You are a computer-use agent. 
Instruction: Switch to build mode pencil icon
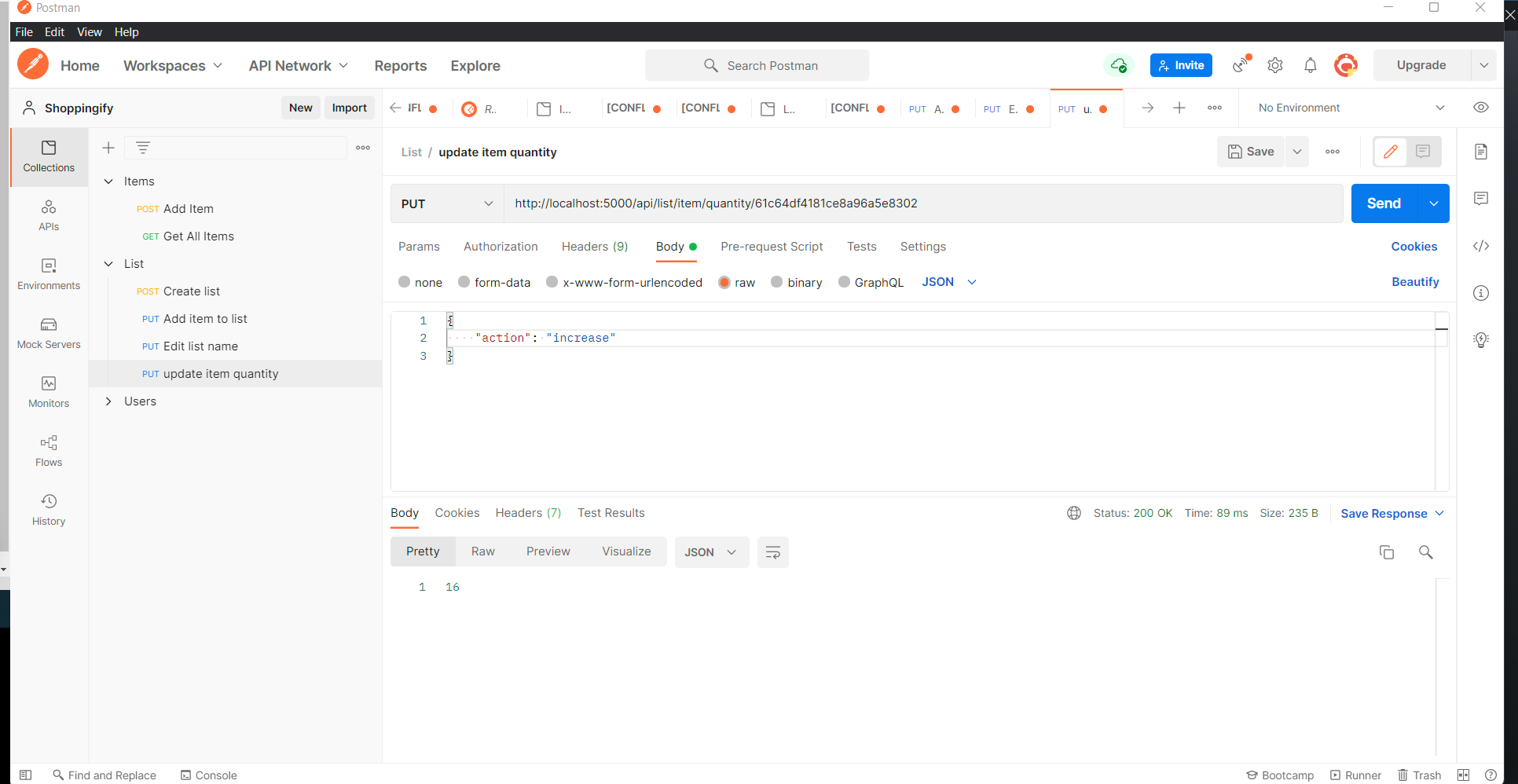click(x=1391, y=152)
